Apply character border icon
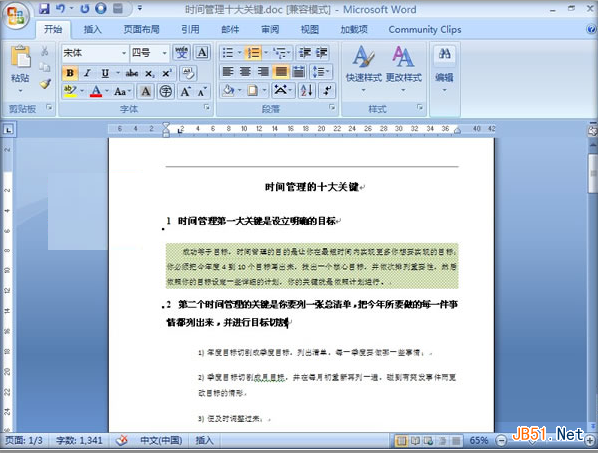This screenshot has height=453, width=598. point(202,53)
